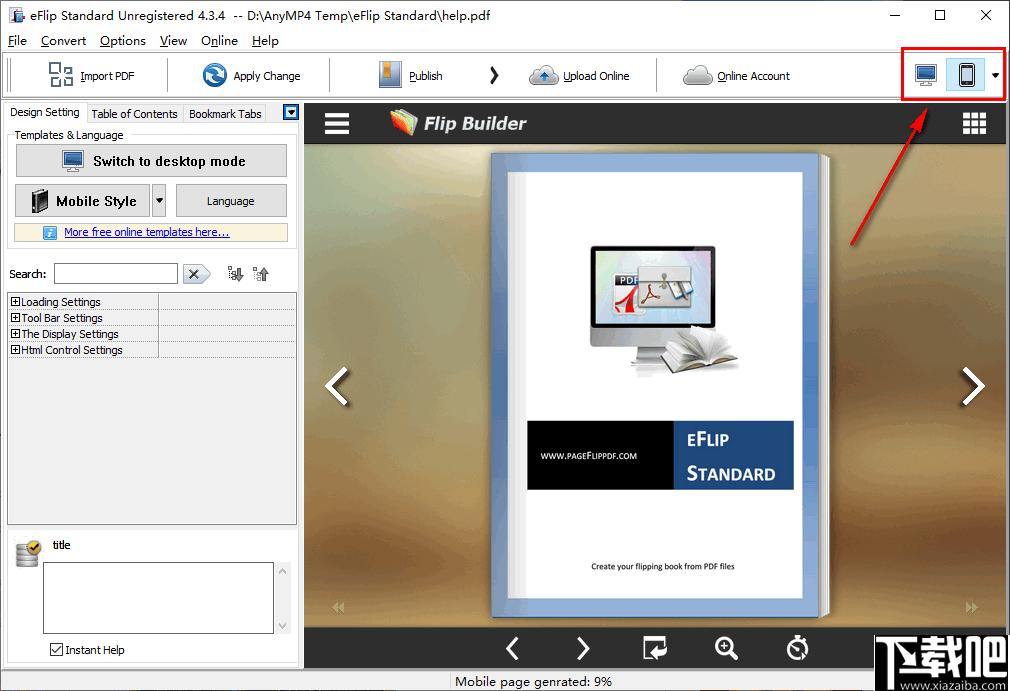Click the zoom-in magnifier in the bottom bar
This screenshot has height=691, width=1010.
point(726,648)
